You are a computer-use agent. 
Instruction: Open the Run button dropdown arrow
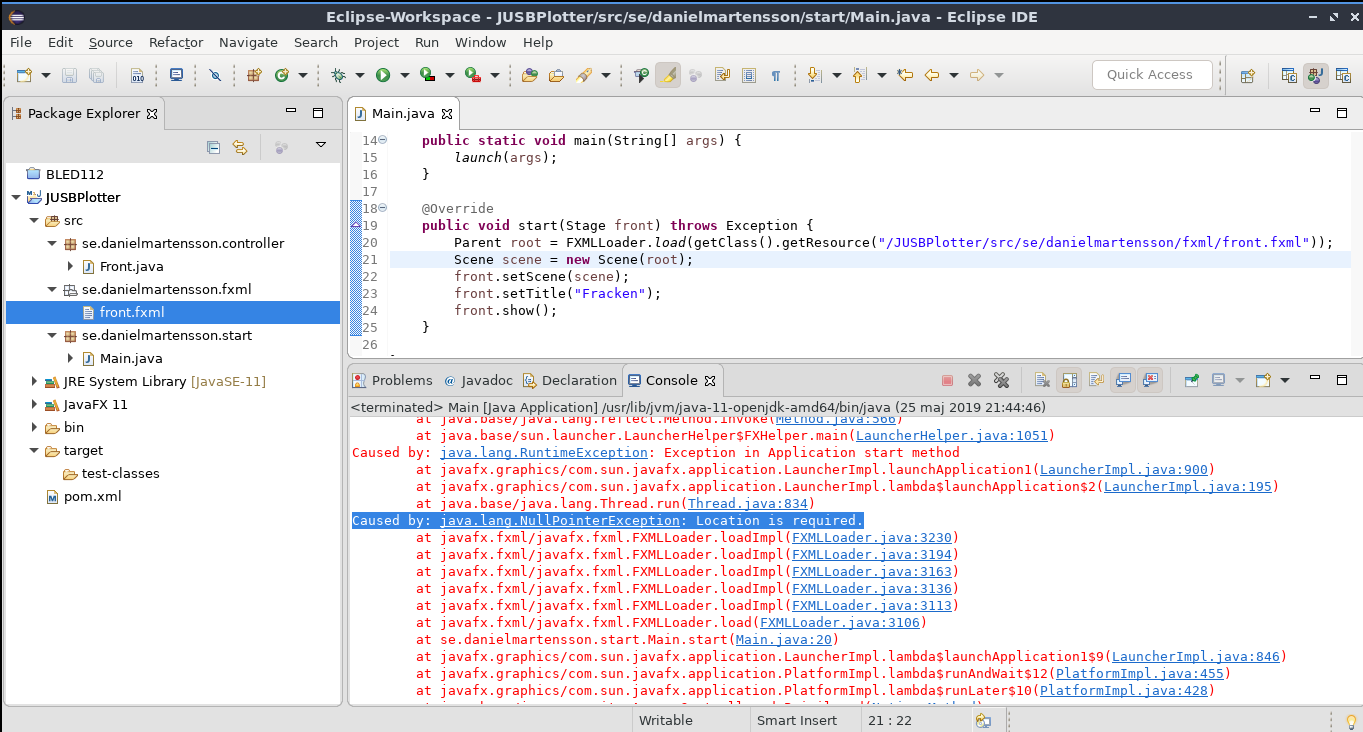point(404,75)
